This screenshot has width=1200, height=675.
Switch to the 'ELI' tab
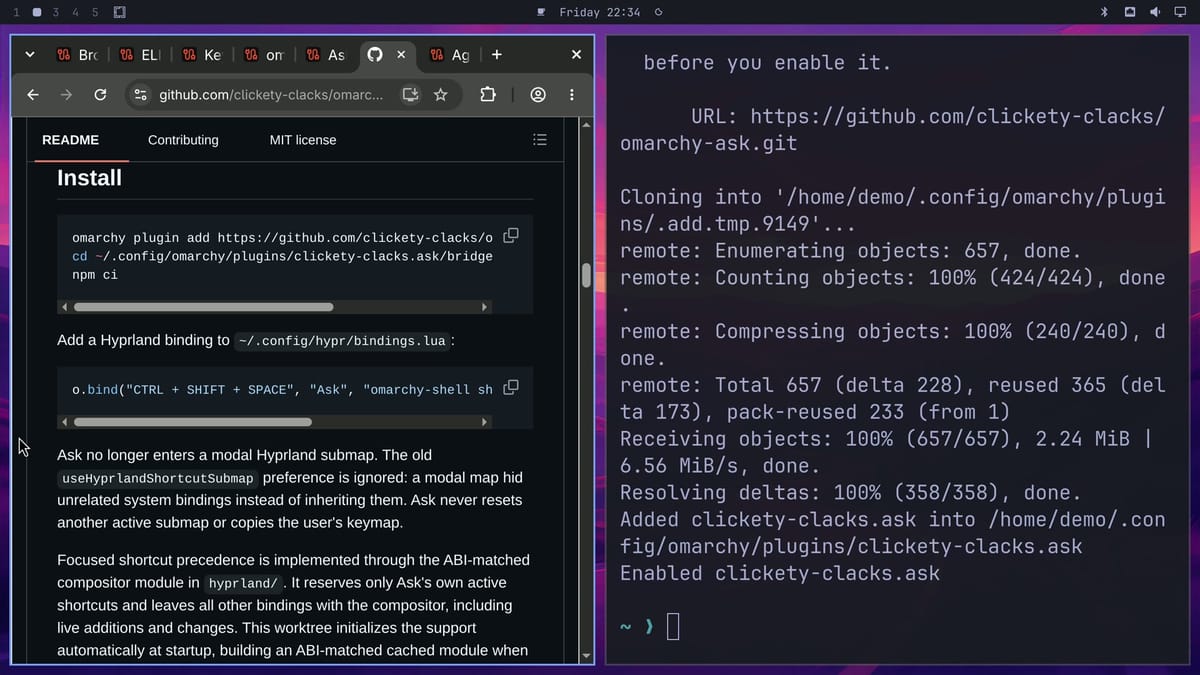140,55
